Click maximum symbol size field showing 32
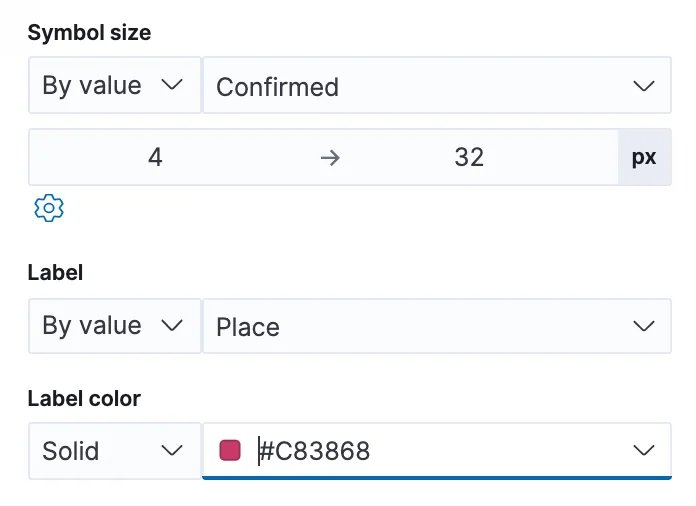696x506 pixels. (x=469, y=157)
